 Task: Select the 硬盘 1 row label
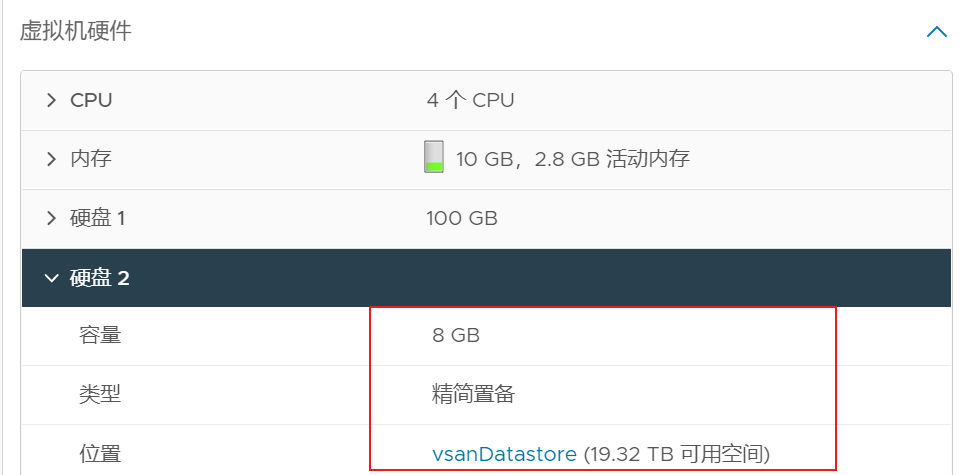[97, 218]
